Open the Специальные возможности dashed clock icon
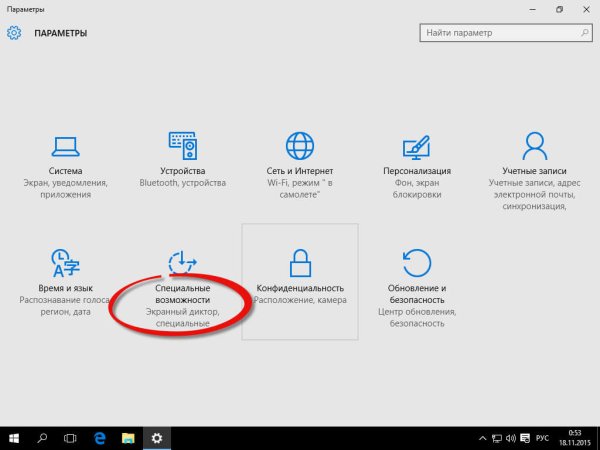 183,262
